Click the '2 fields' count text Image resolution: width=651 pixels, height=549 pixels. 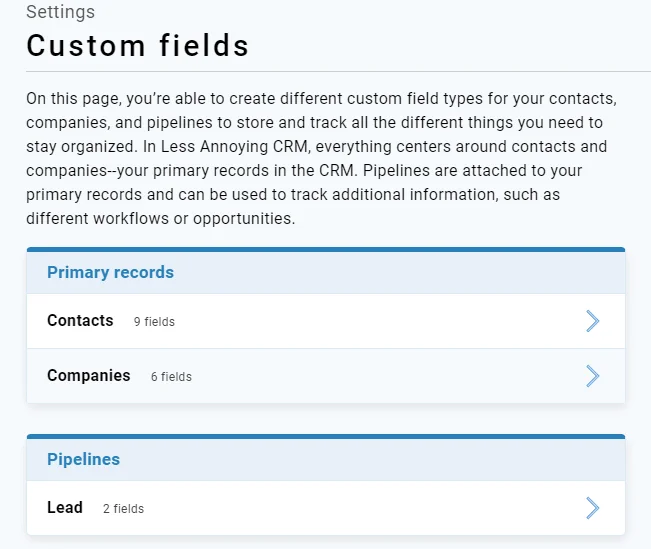pyautogui.click(x=123, y=509)
